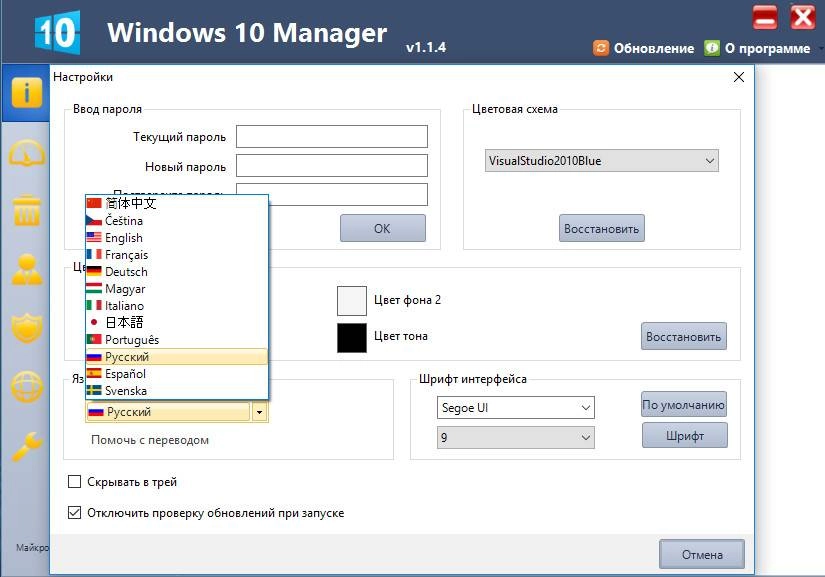
Task: Choose highlighted Русский in the language list
Action: [177, 357]
